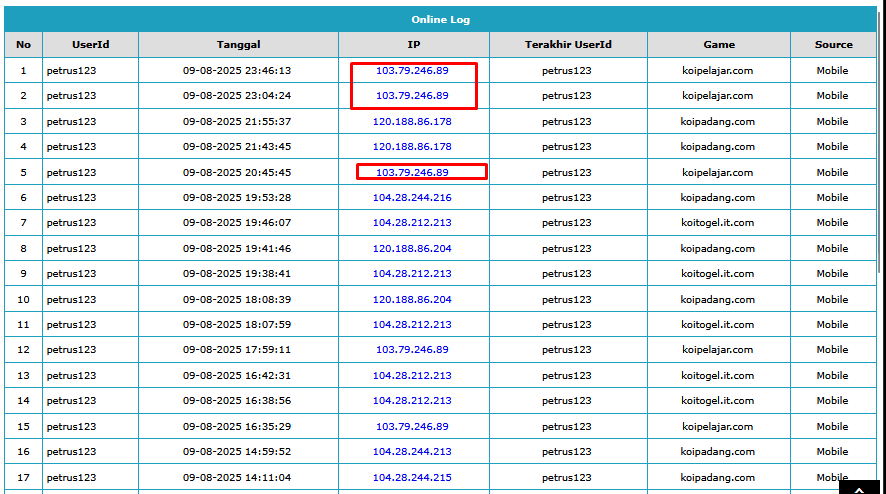Open IP 104.28.212.213 in row 13

point(412,375)
